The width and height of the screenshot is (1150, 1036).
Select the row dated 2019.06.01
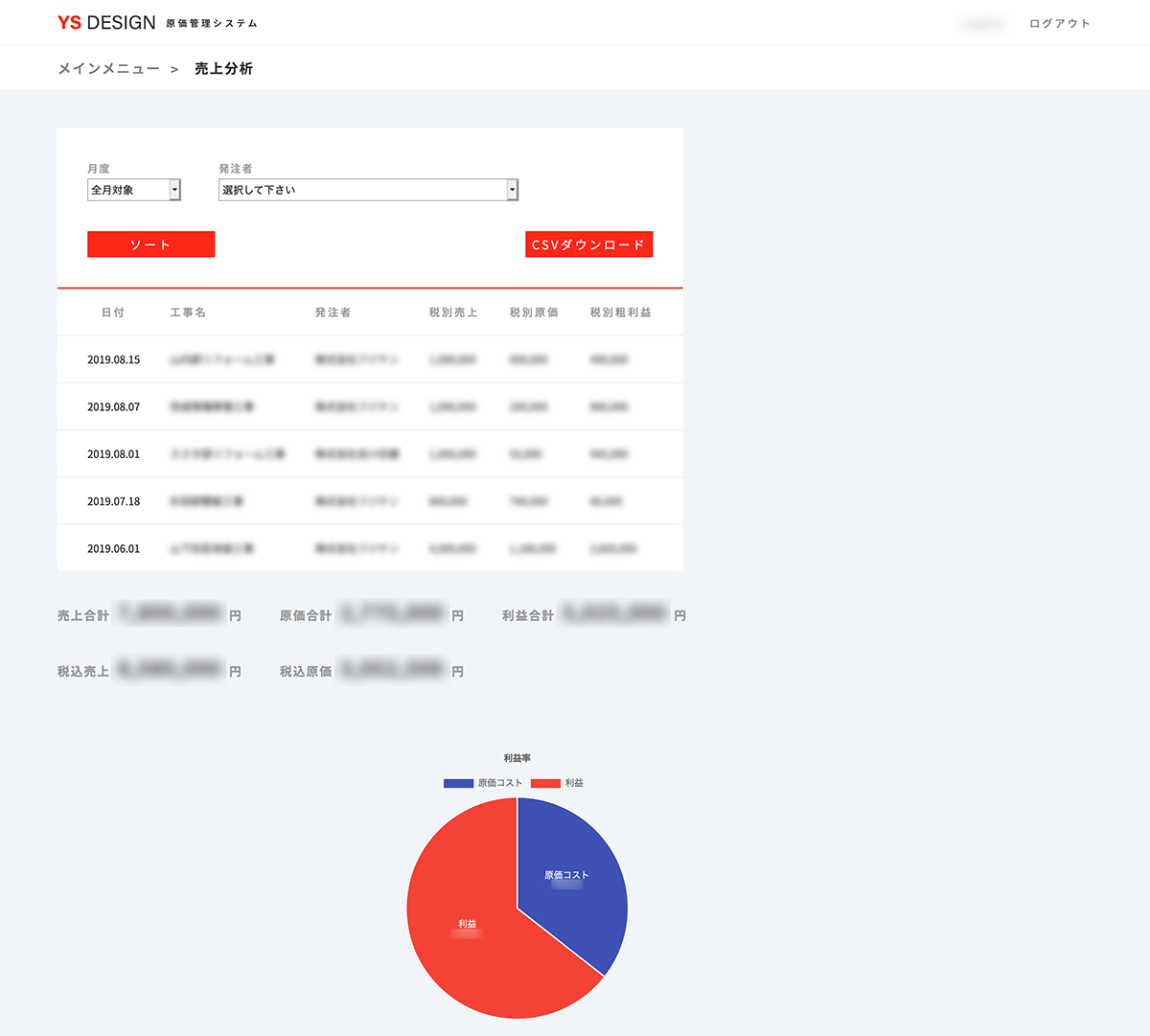tap(370, 548)
